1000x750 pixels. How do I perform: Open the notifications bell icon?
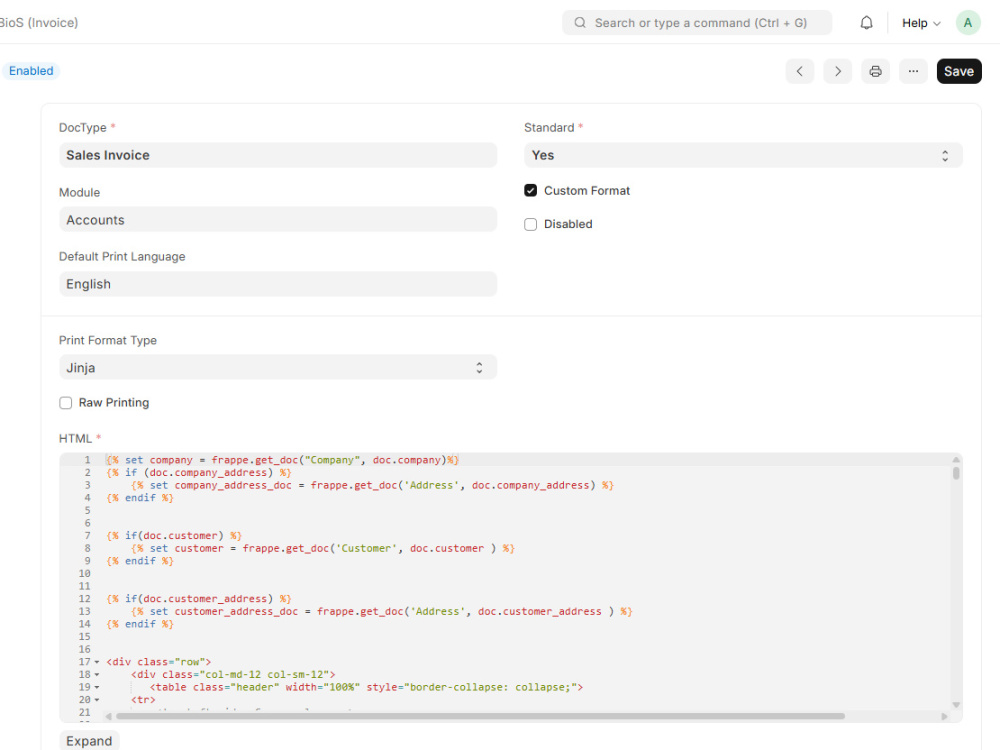tap(866, 22)
